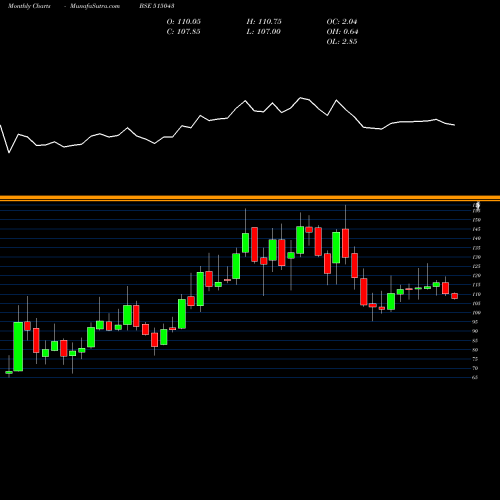This screenshot has width=500, height=500.
Task: Select the high value 'H: 110.75'
Action: 264,22
